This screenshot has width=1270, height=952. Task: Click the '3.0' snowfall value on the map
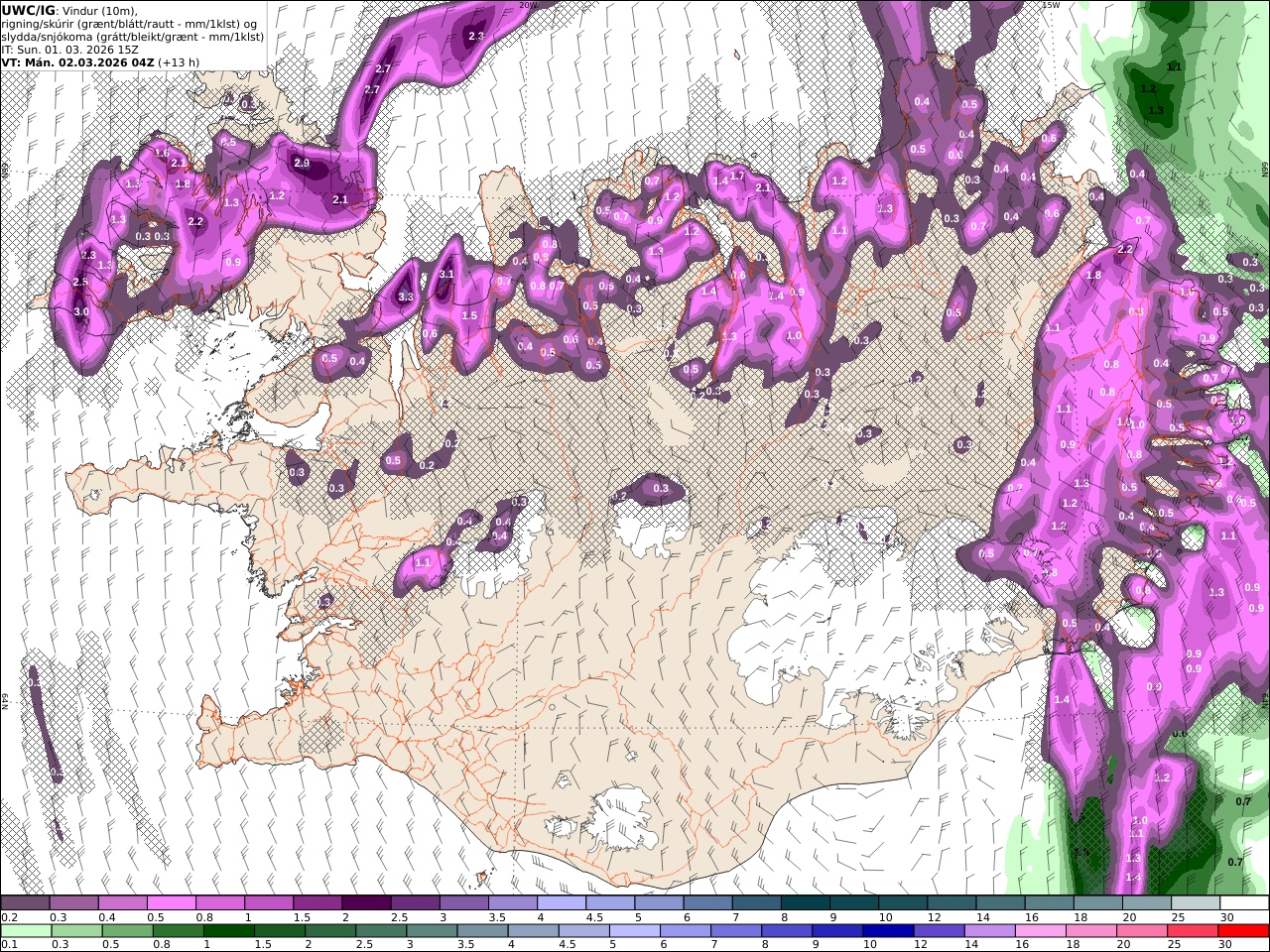pos(81,311)
